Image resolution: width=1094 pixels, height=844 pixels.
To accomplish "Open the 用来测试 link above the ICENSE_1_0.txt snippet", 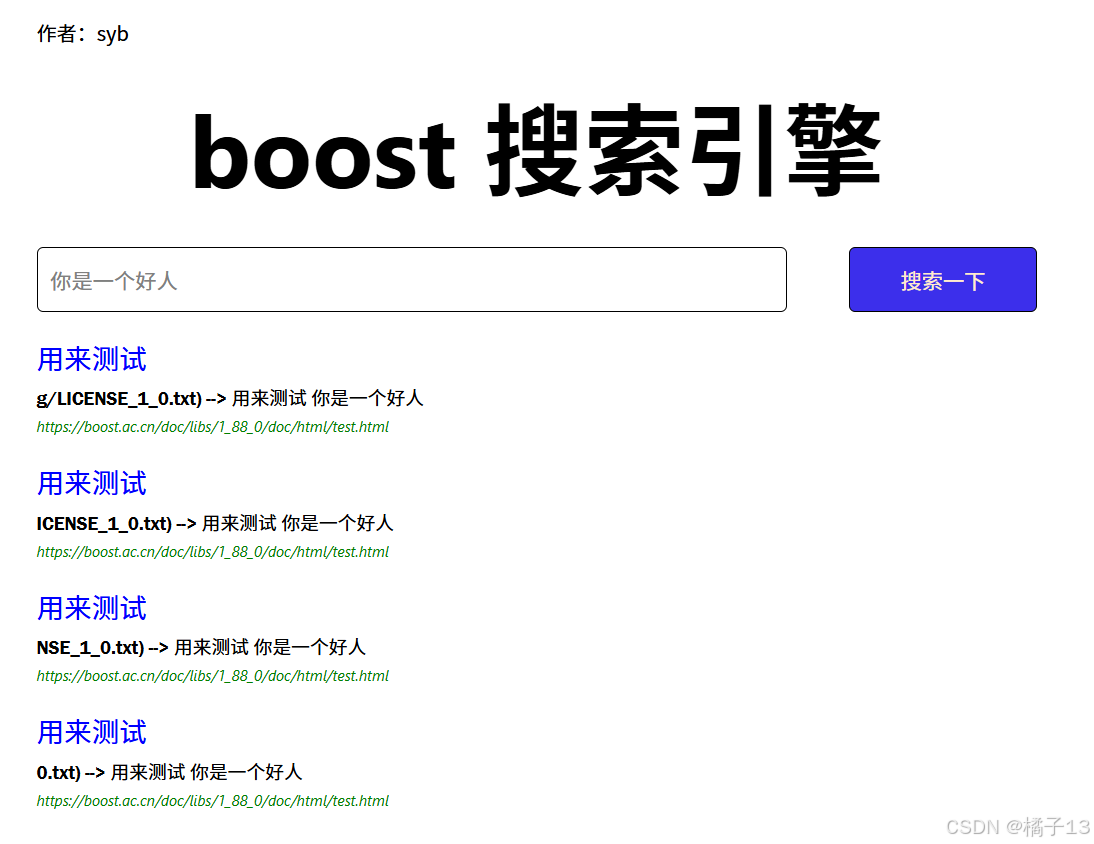I will [91, 483].
